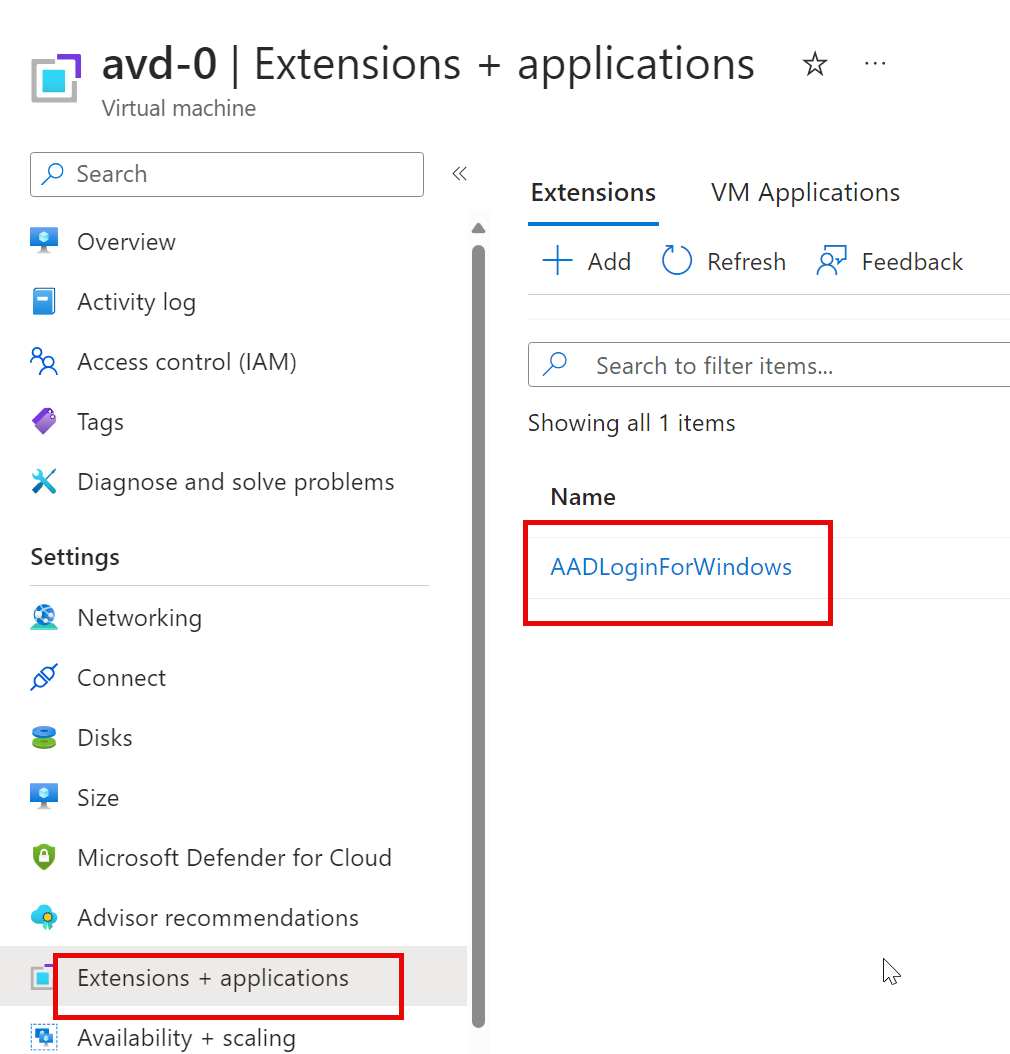Click the sidebar scrollbar up arrow
The image size is (1010, 1054).
(x=478, y=229)
